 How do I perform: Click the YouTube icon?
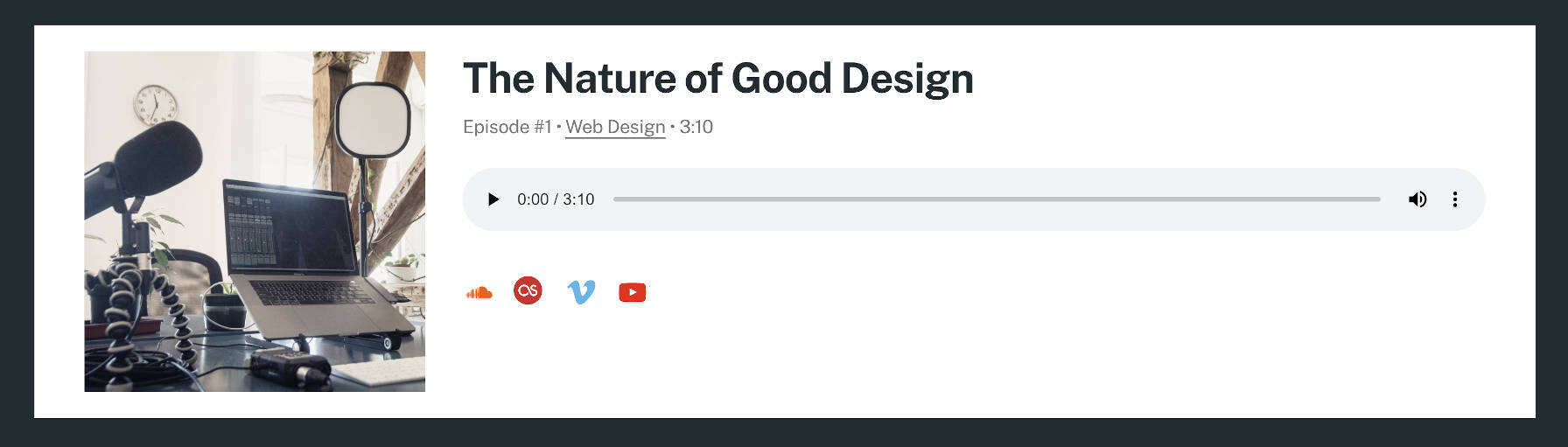[632, 292]
